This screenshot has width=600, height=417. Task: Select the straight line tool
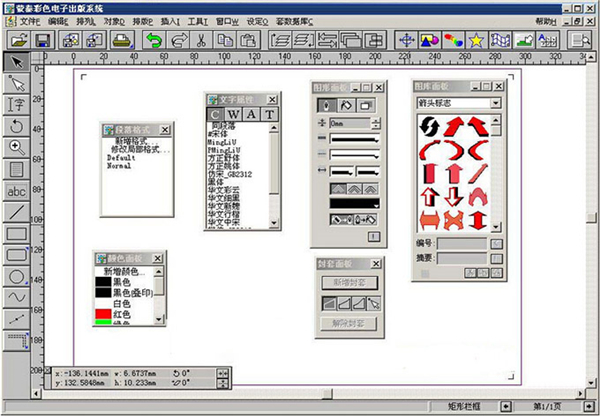15,211
